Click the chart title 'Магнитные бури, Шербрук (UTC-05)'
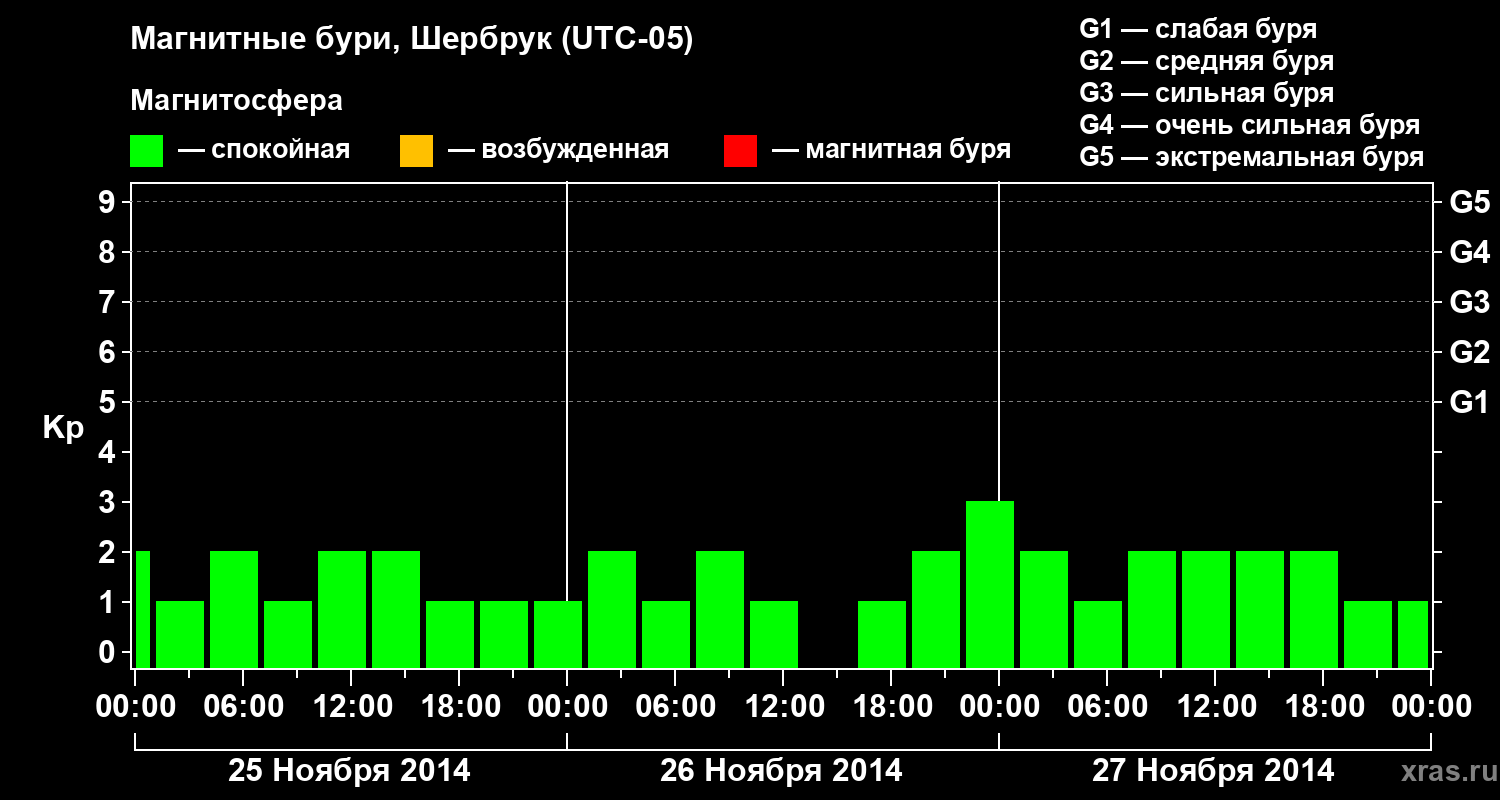The height and width of the screenshot is (800, 1500). tap(412, 41)
